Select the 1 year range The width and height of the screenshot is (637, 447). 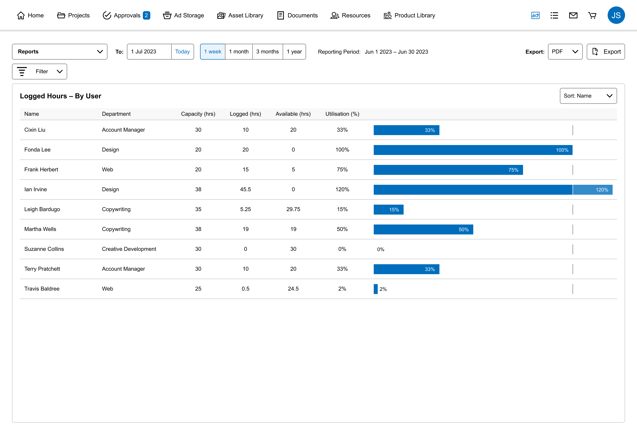(x=294, y=52)
